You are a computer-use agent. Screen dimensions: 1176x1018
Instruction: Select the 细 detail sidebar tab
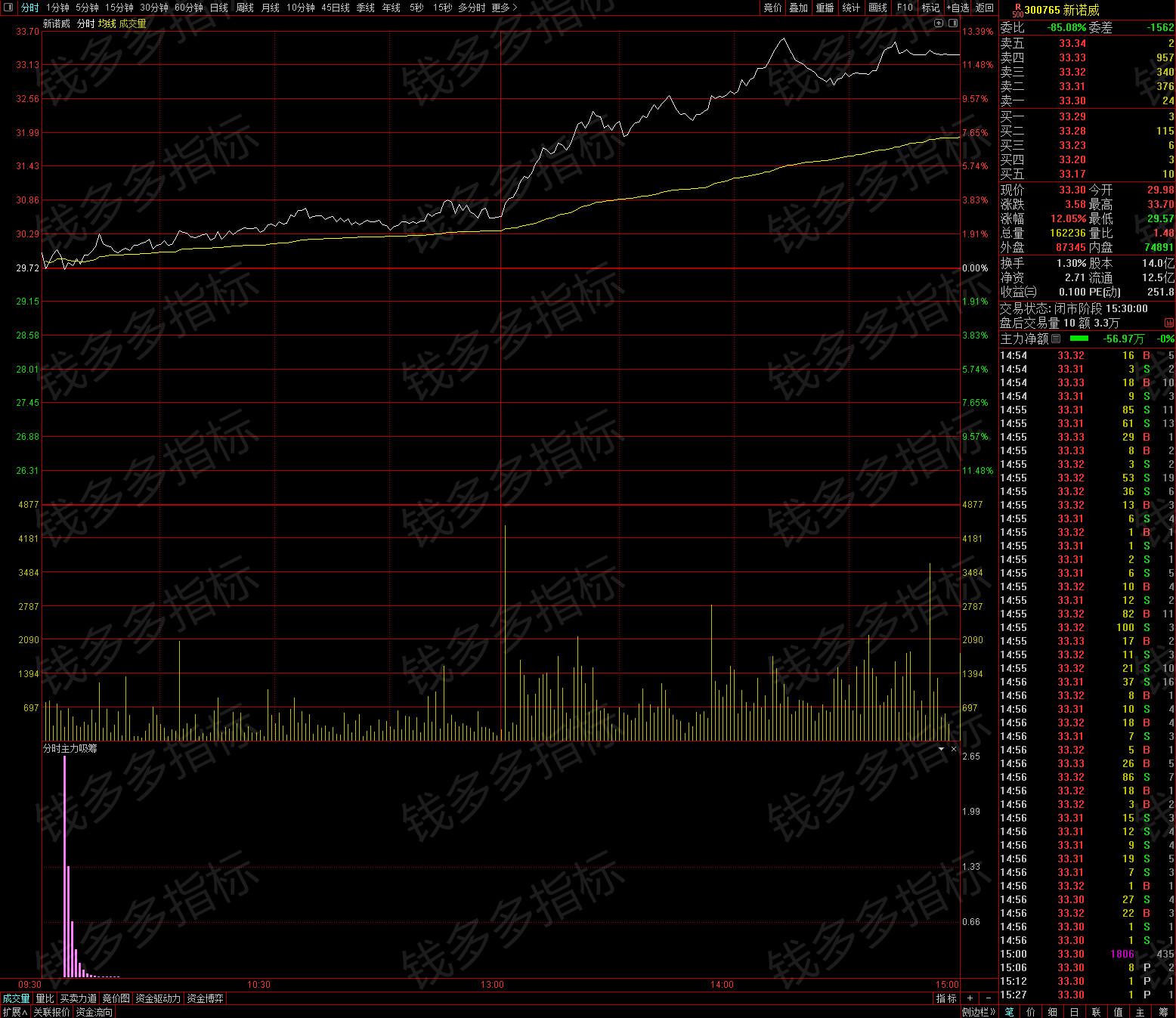(x=1053, y=1012)
